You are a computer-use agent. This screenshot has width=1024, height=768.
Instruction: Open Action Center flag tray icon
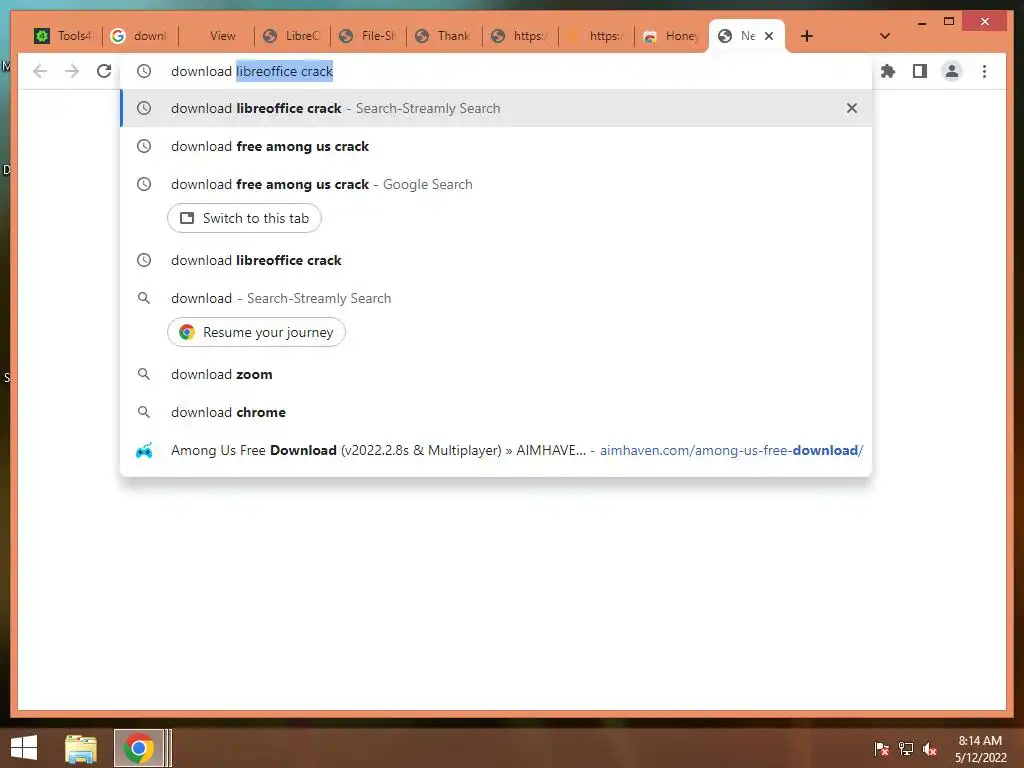click(881, 749)
